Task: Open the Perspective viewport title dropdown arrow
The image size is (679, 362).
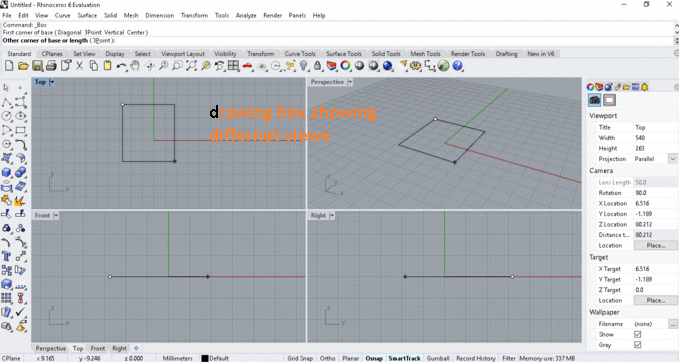Action: [350, 82]
